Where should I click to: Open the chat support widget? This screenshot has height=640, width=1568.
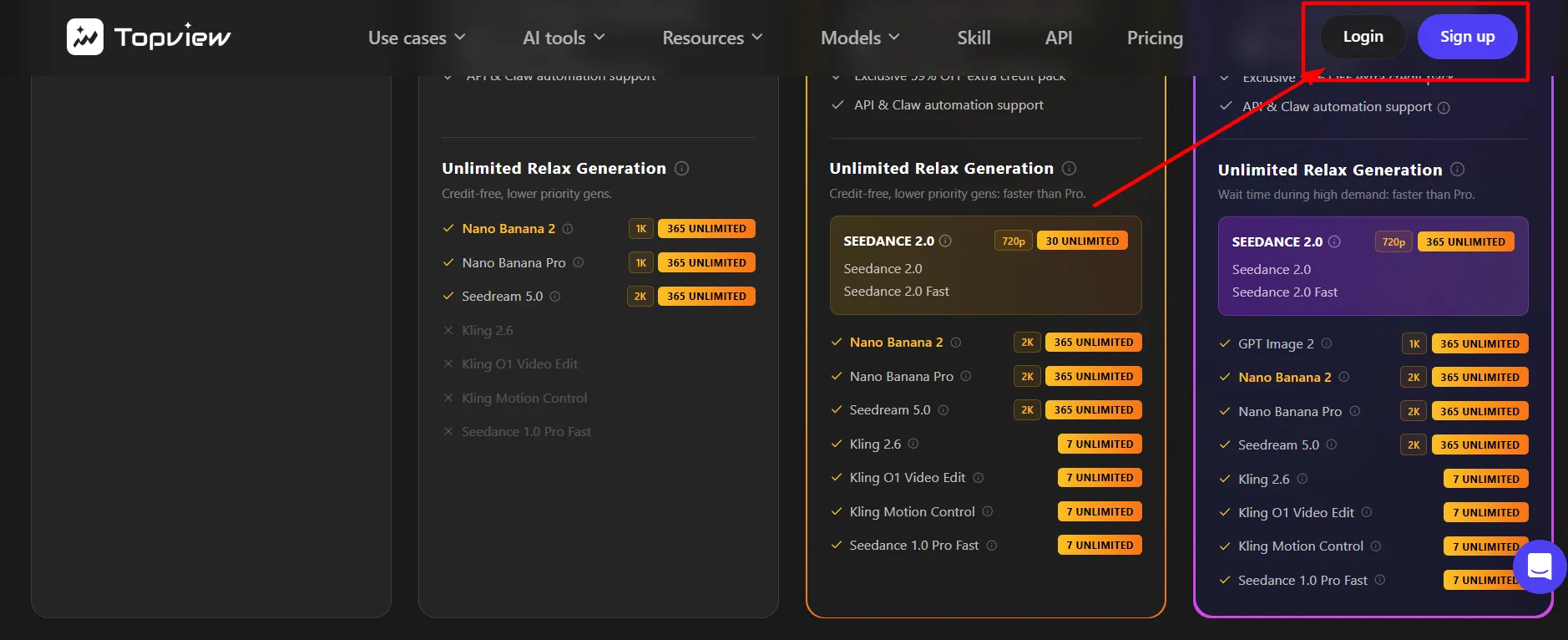(1540, 566)
